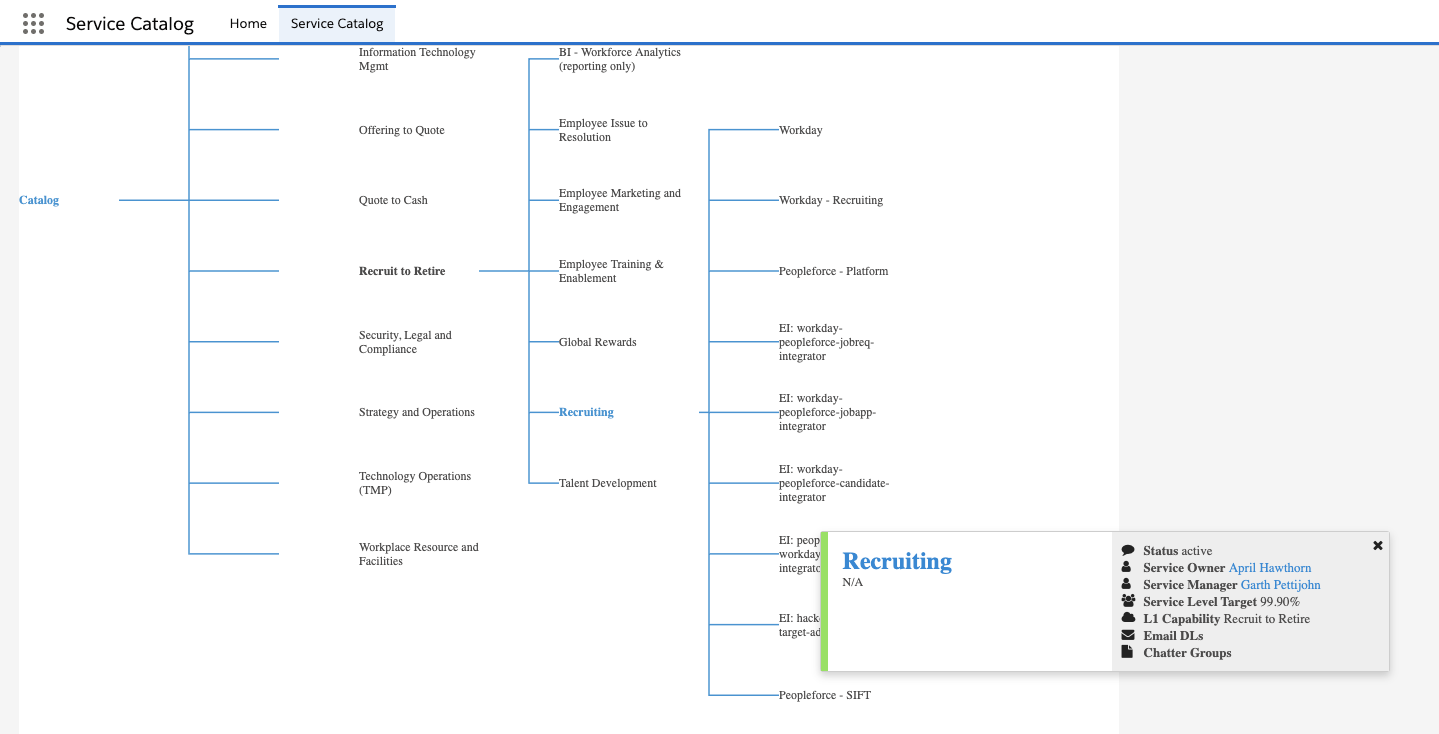Open EI: workday-peopleforce-candidate-integrator node
The height and width of the screenshot is (734, 1439).
tap(834, 483)
